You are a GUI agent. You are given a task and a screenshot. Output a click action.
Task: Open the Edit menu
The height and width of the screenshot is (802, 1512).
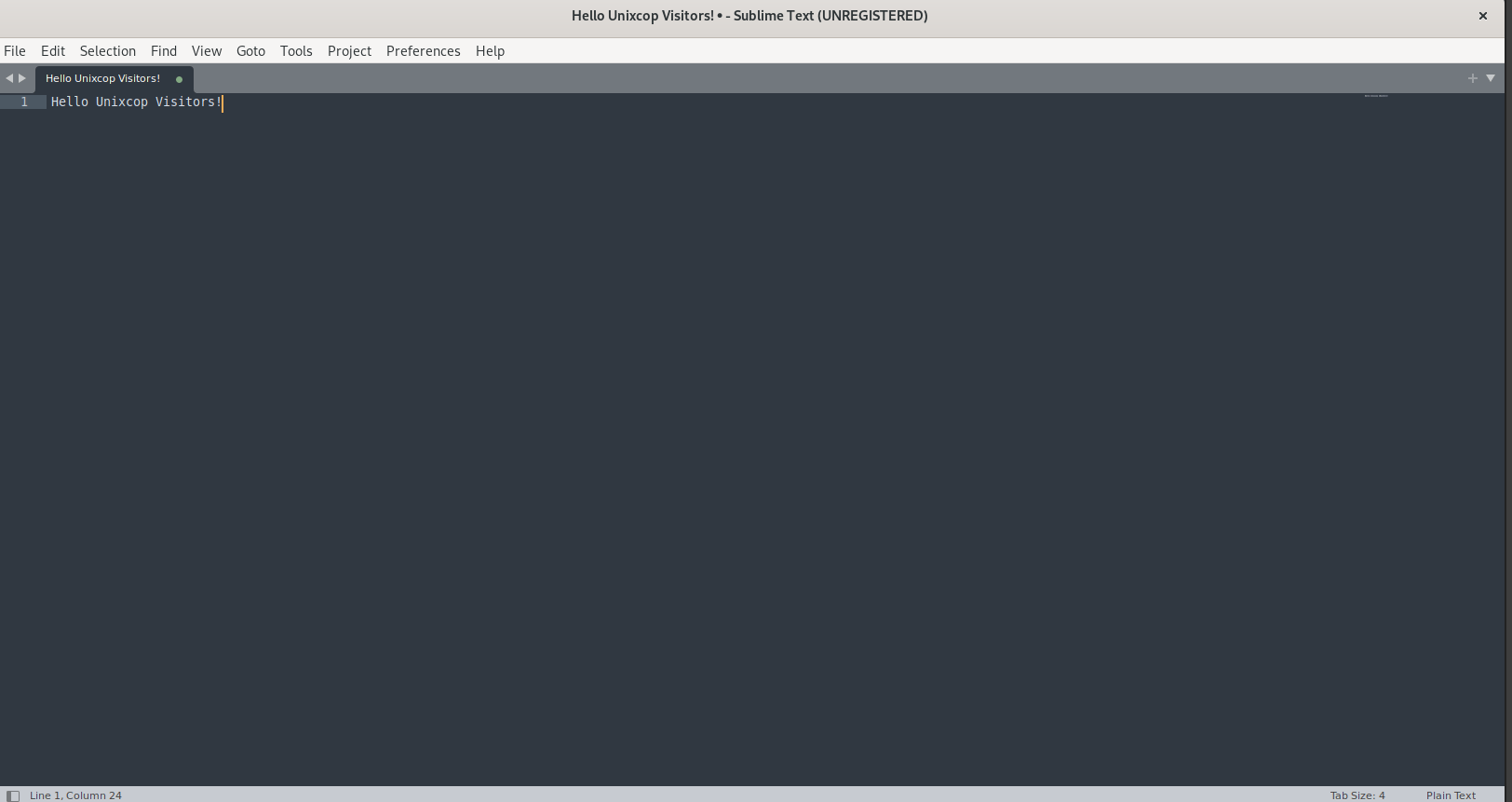(x=53, y=51)
